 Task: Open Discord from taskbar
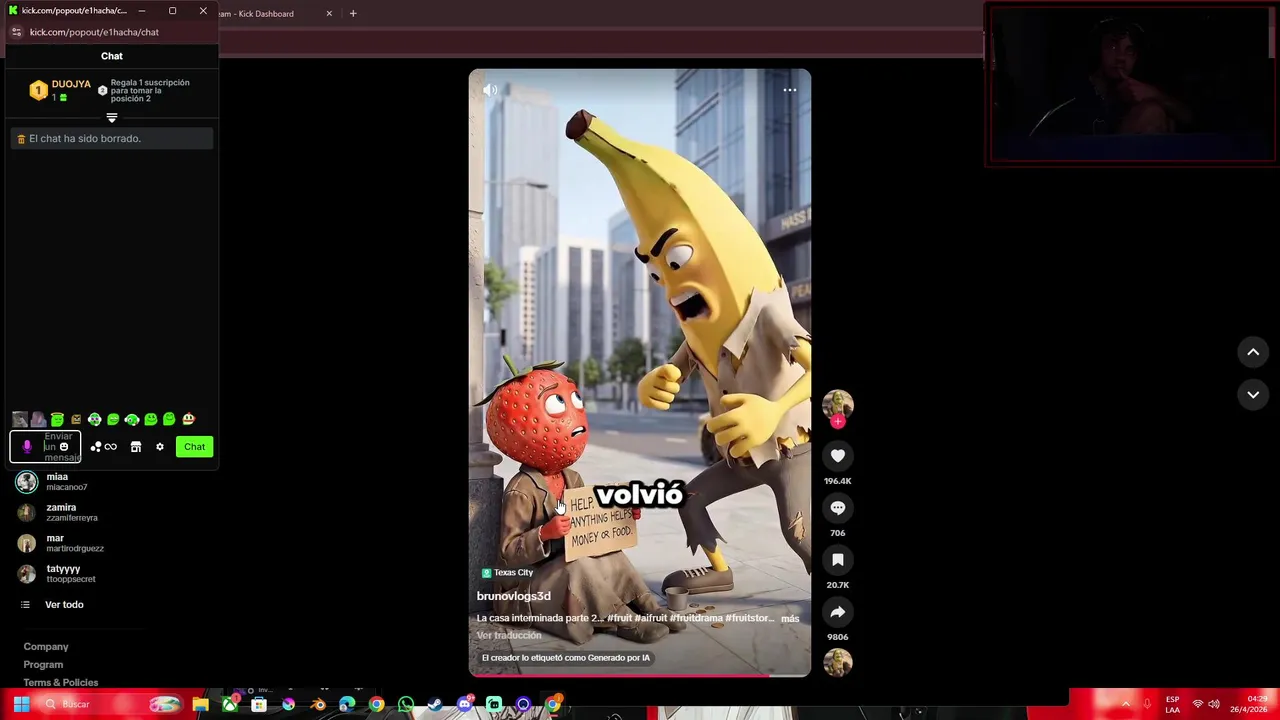(464, 705)
